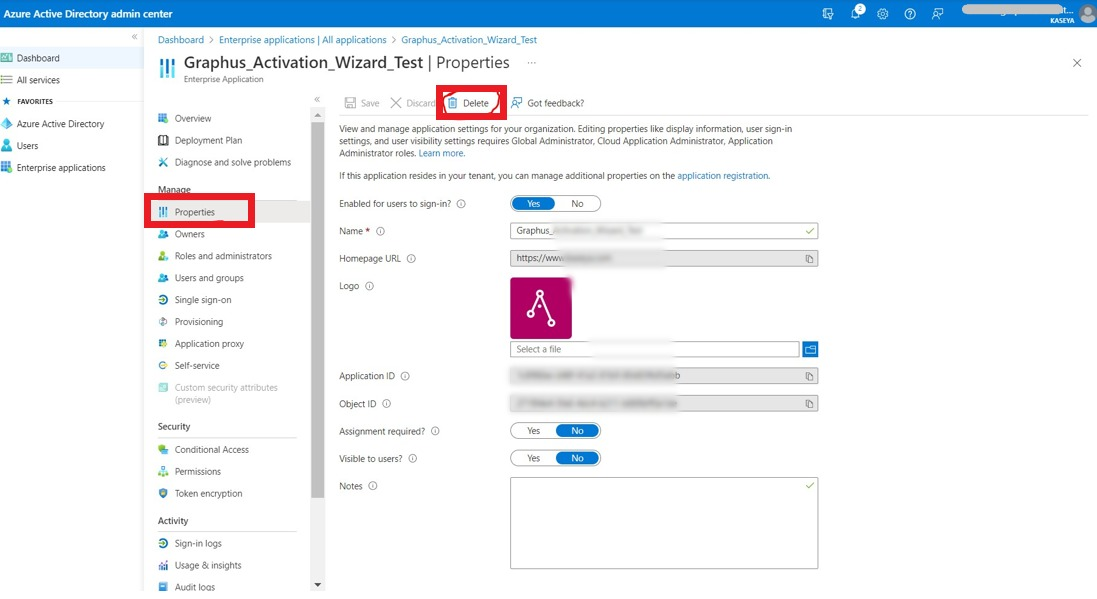Screen dimensions: 1097x599
Task: Click into the Notes text area
Action: click(x=663, y=523)
